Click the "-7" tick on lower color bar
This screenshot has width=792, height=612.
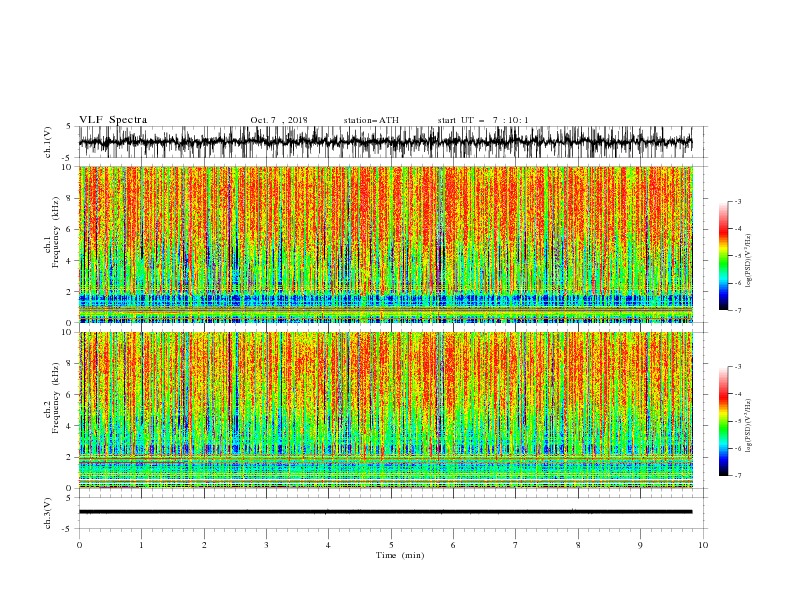click(x=737, y=476)
